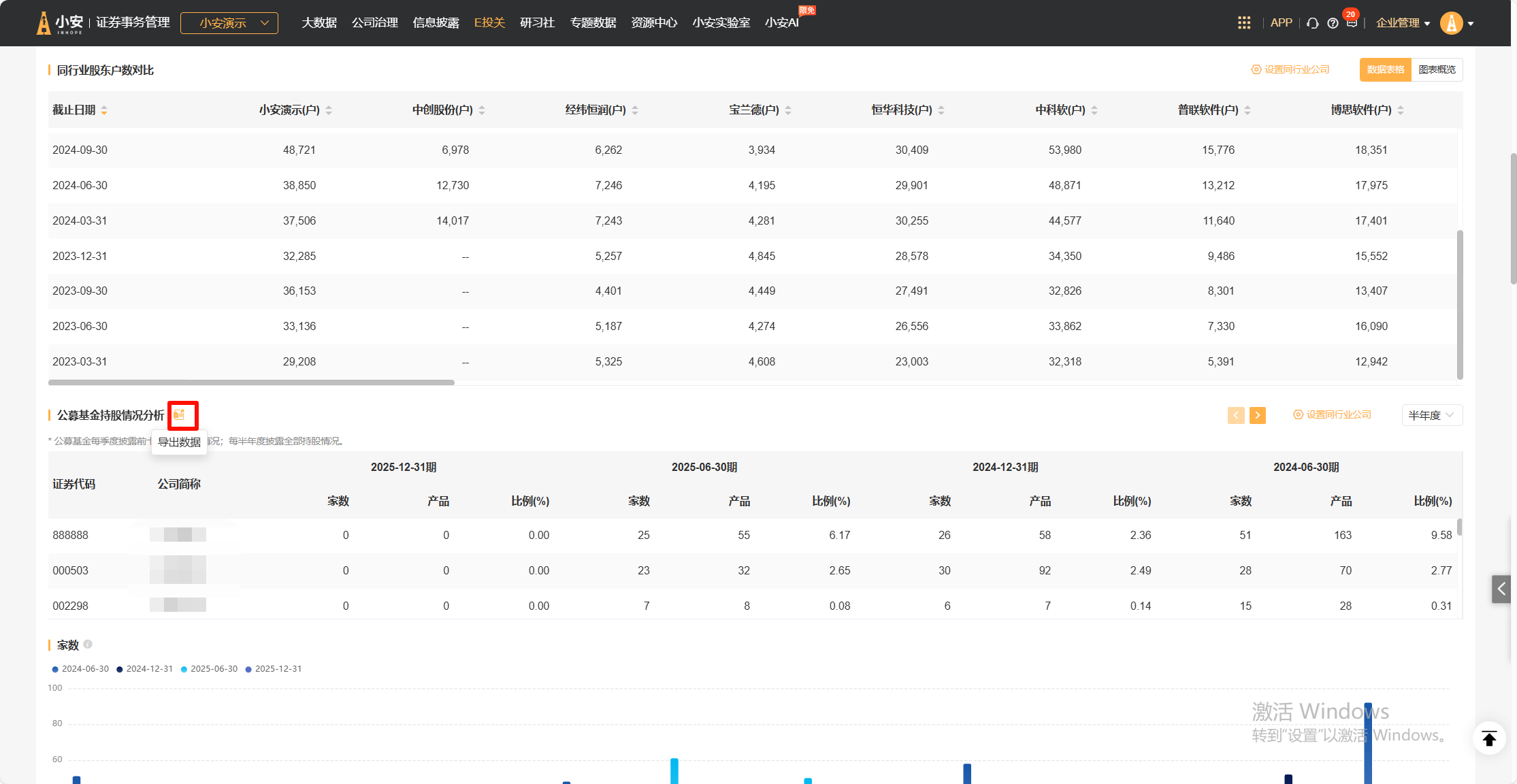This screenshot has height=784, width=1517.
Task: Switch to 图表概览 view
Action: point(1437,69)
